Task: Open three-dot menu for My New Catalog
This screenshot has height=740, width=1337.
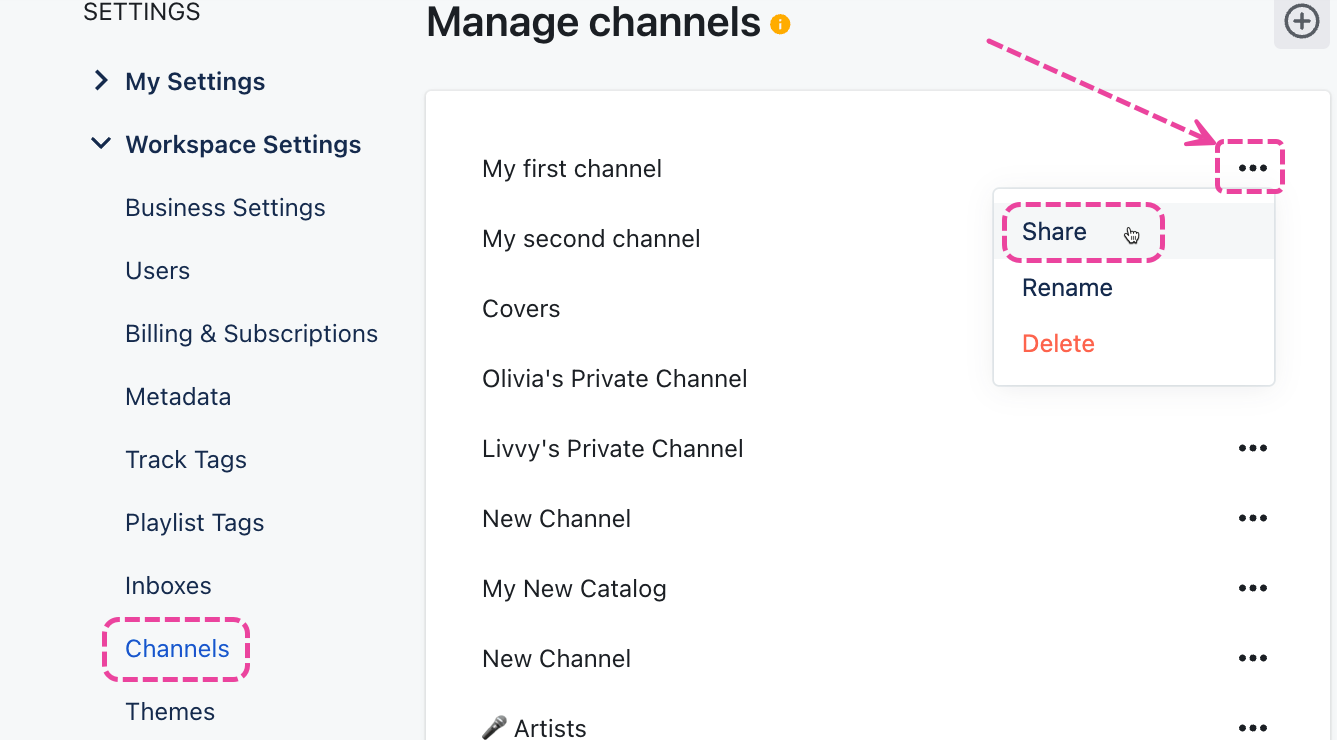Action: 1252,588
